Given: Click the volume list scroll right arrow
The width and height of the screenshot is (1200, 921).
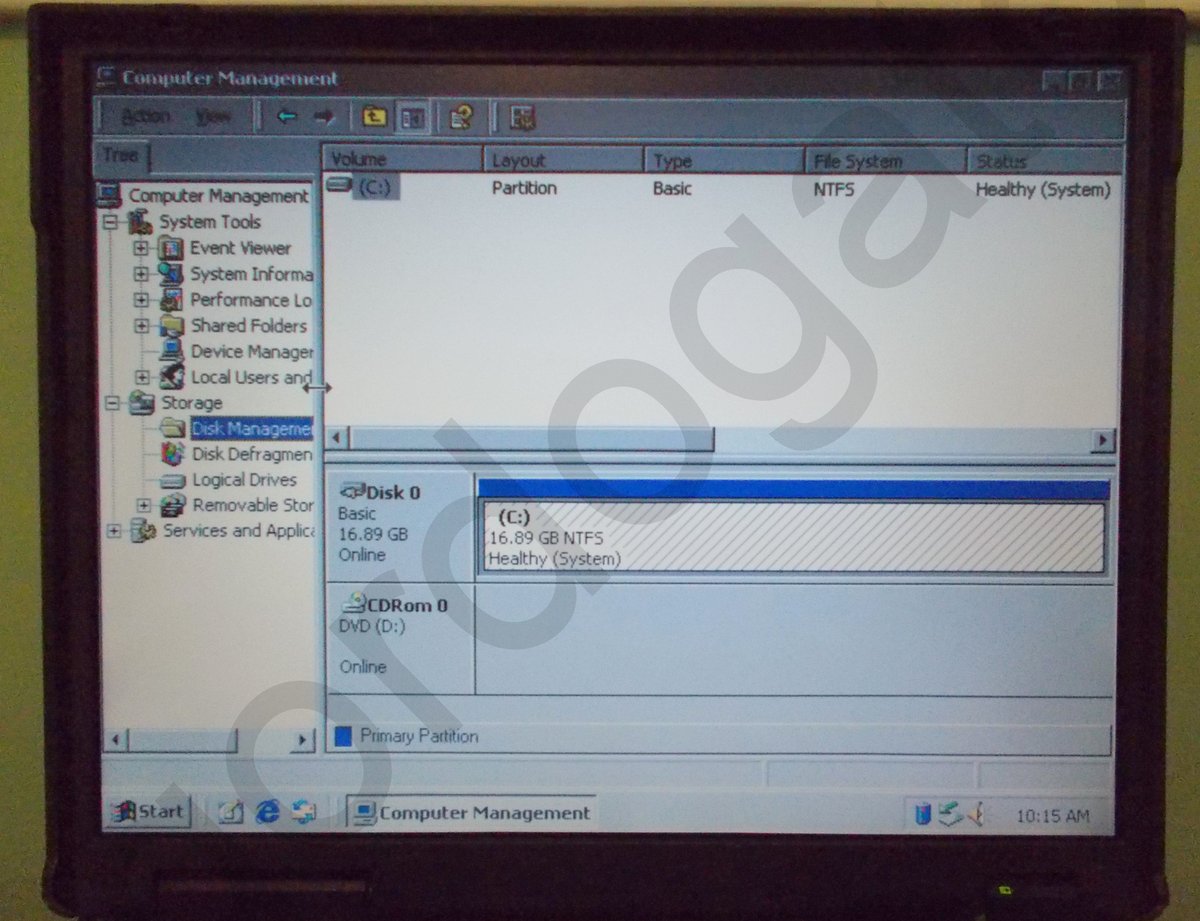Looking at the screenshot, I should [1103, 439].
